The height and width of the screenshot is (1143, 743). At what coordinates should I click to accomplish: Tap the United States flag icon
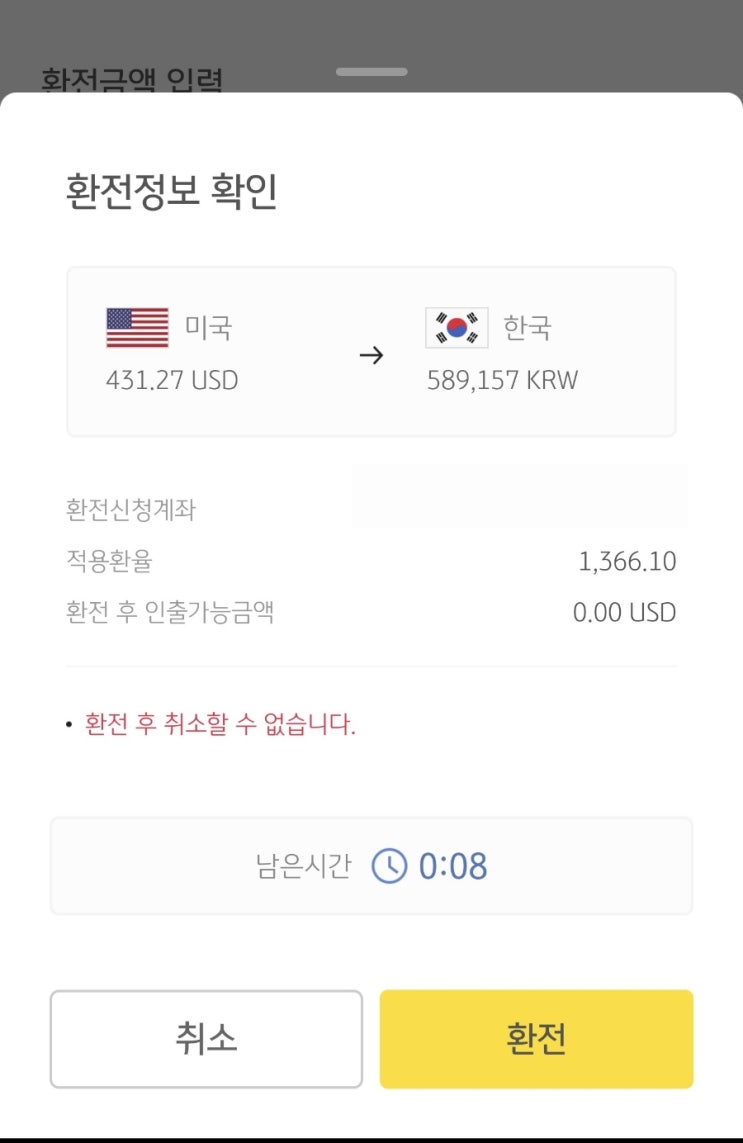click(x=137, y=328)
